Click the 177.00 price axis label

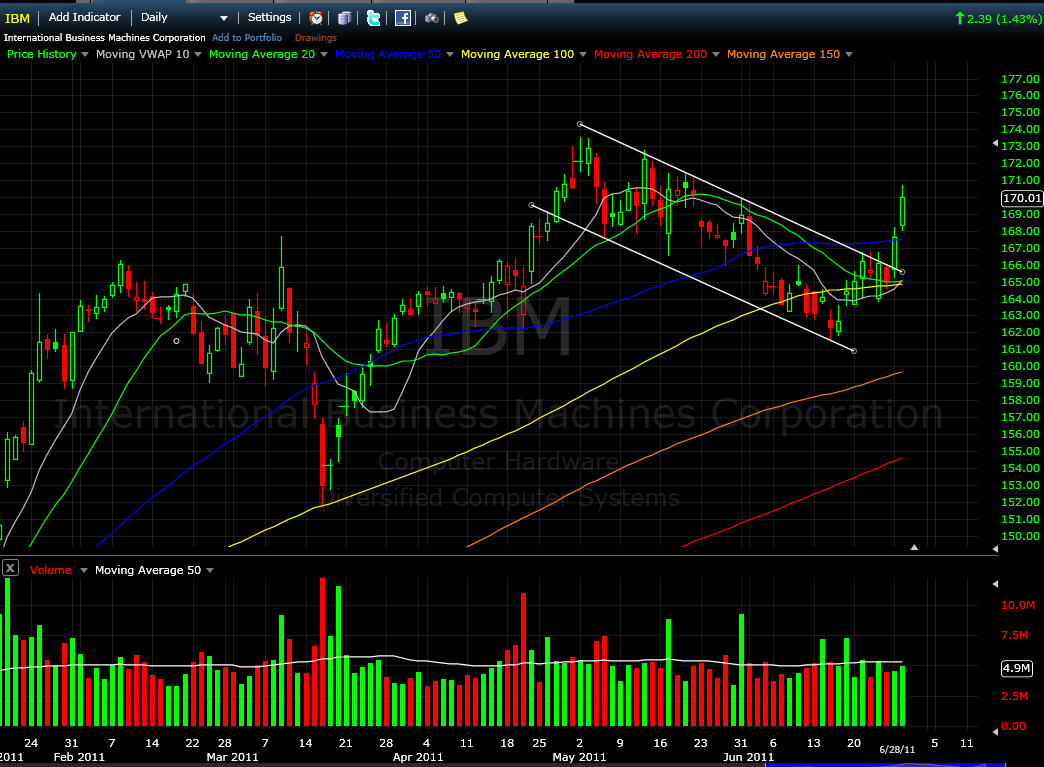(1020, 79)
